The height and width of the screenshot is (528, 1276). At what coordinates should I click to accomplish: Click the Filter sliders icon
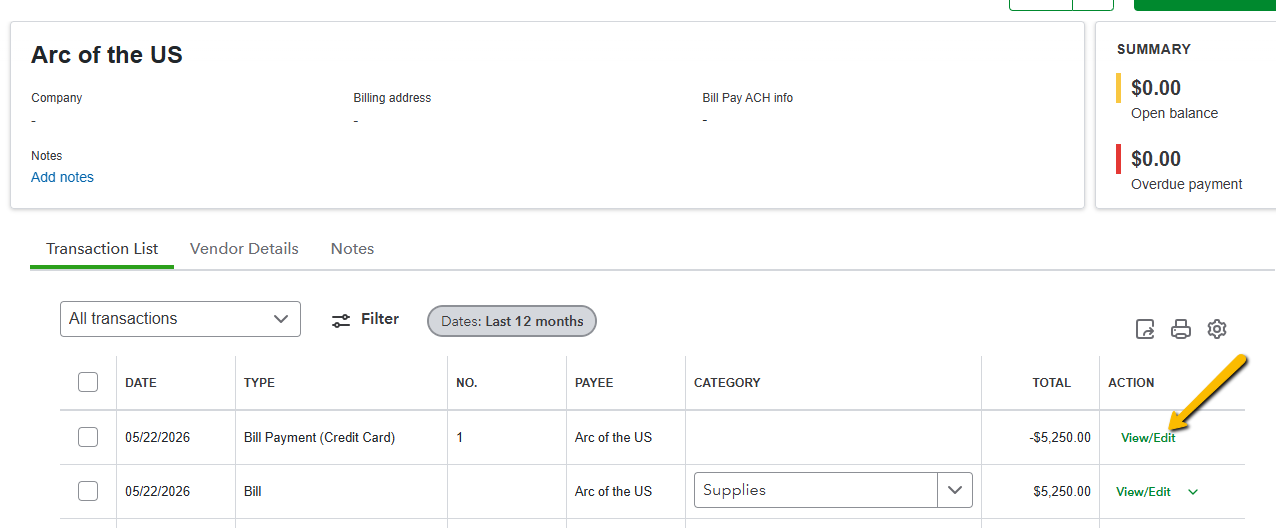pos(341,320)
